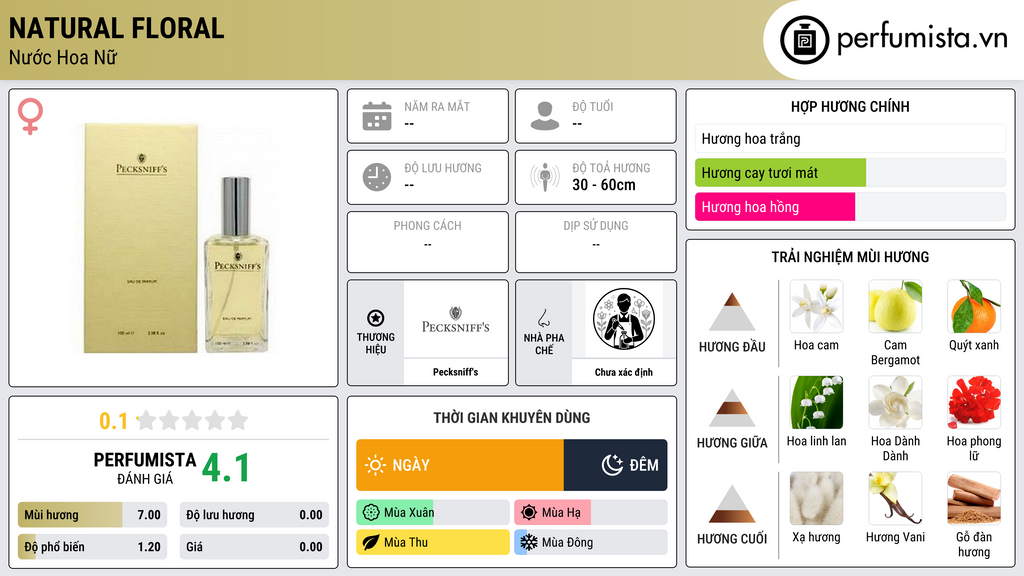Select the Hương Vani note image
The height and width of the screenshot is (576, 1024).
click(895, 498)
